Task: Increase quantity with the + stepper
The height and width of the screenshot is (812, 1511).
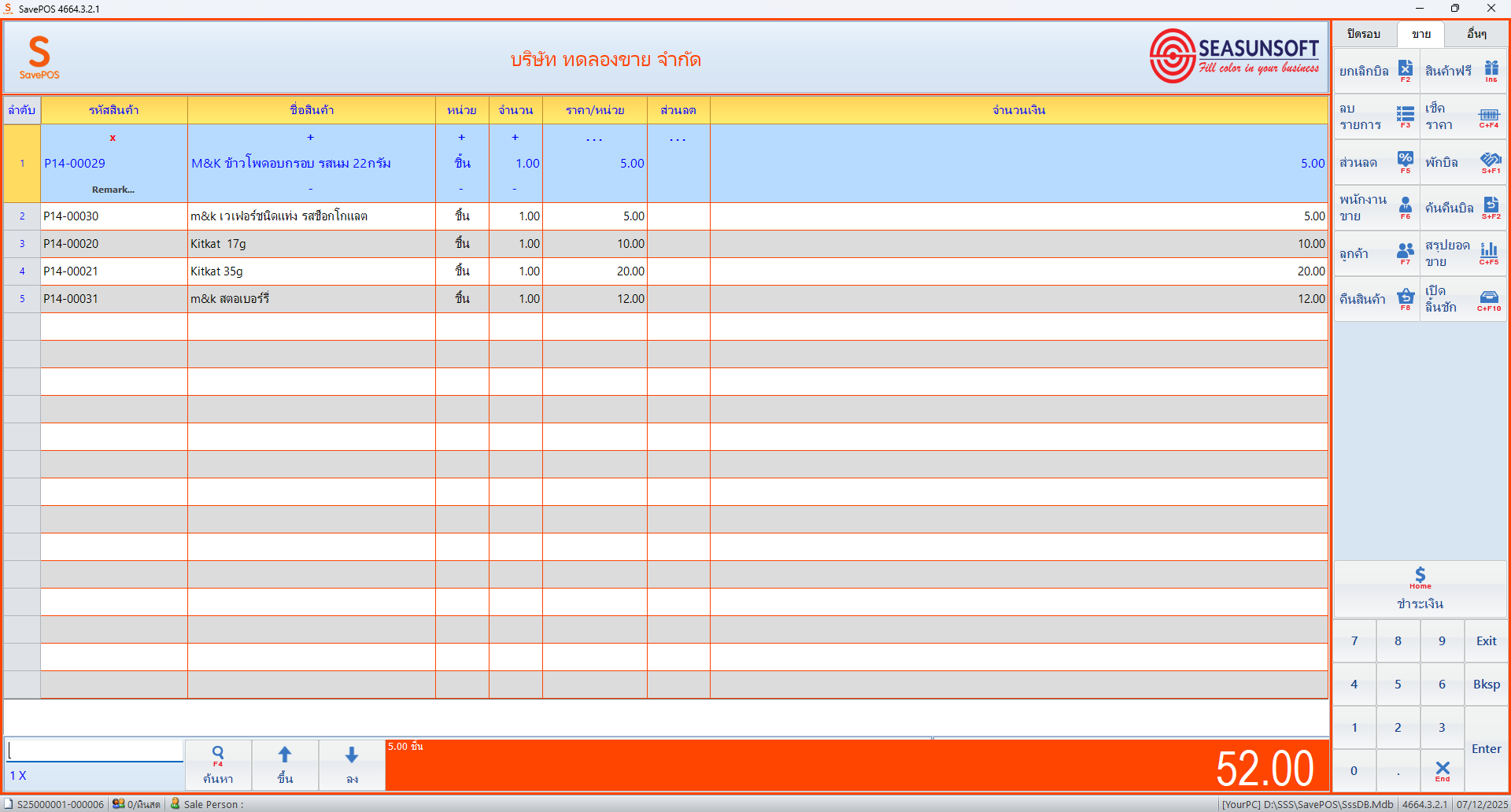Action: [x=515, y=137]
